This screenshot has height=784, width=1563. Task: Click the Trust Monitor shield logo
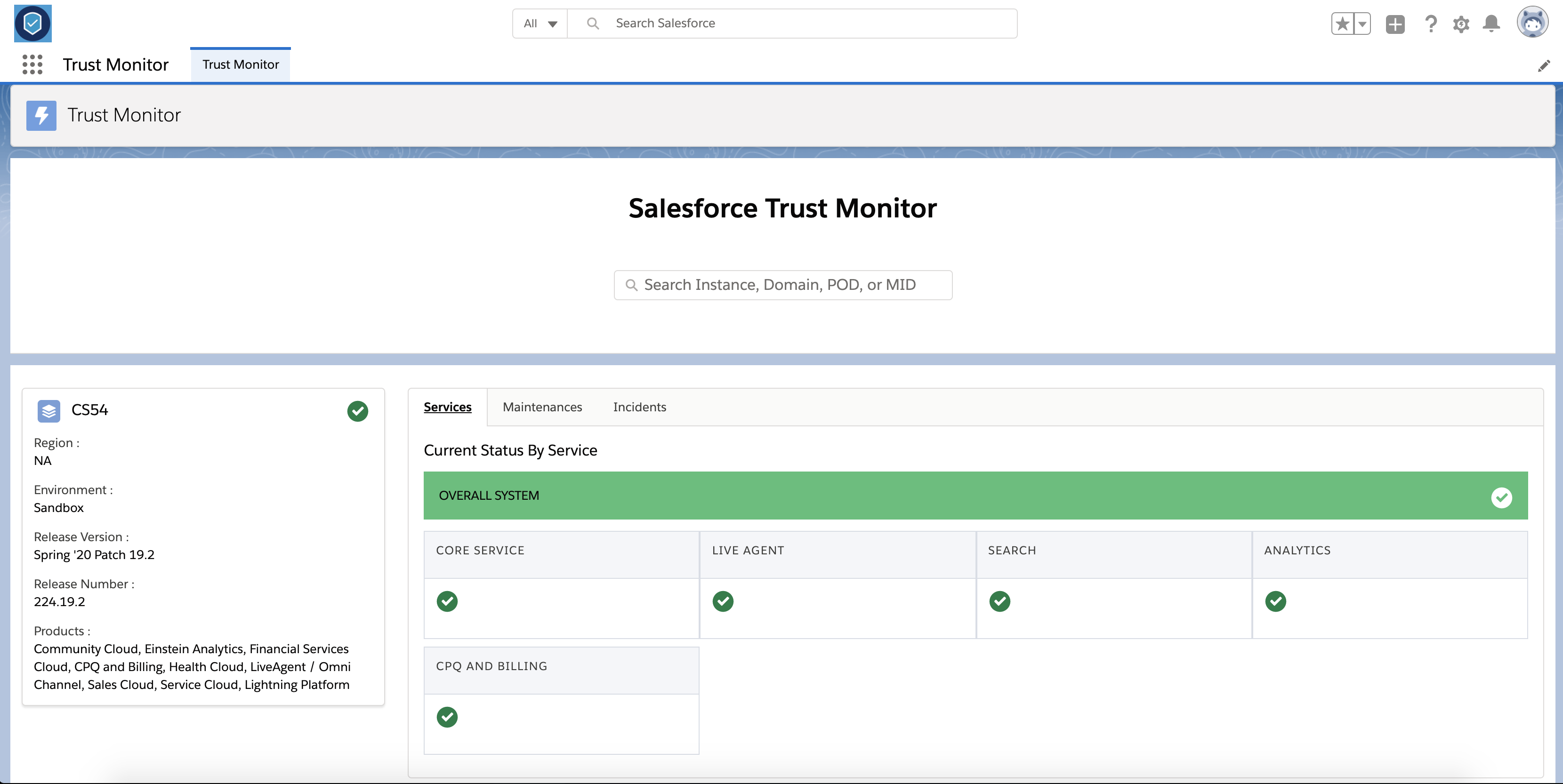(x=33, y=24)
